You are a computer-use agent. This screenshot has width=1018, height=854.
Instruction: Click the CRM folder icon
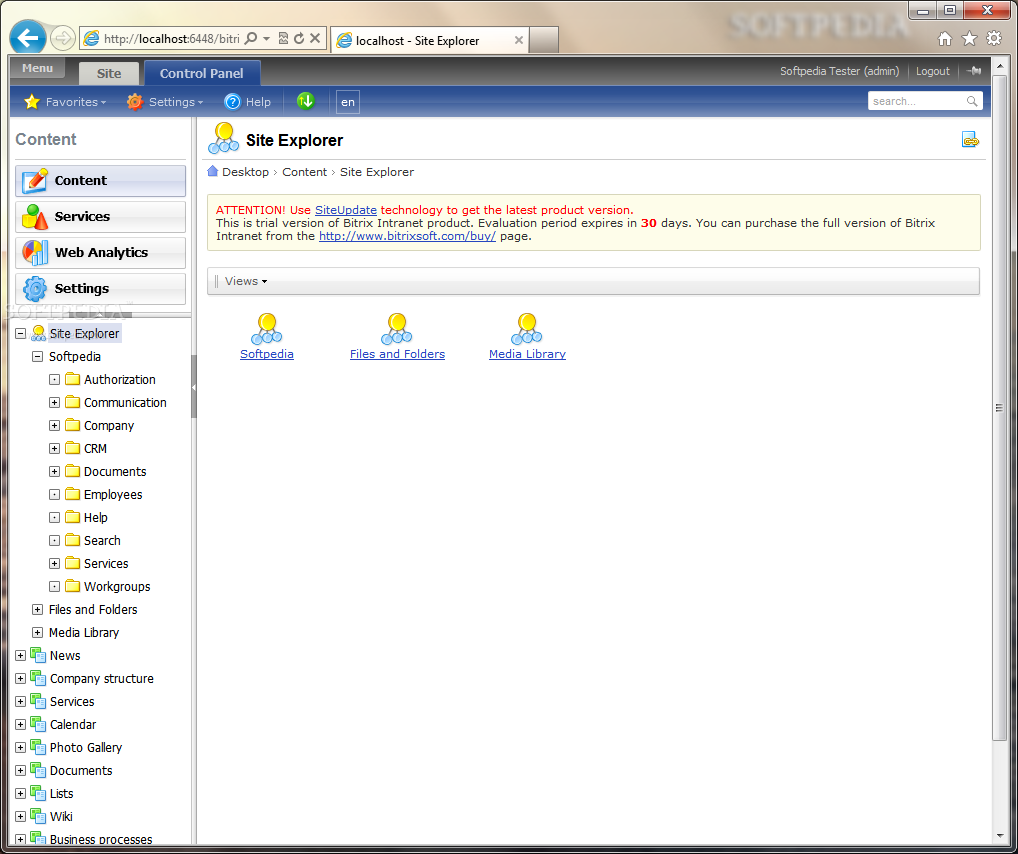[x=73, y=447]
